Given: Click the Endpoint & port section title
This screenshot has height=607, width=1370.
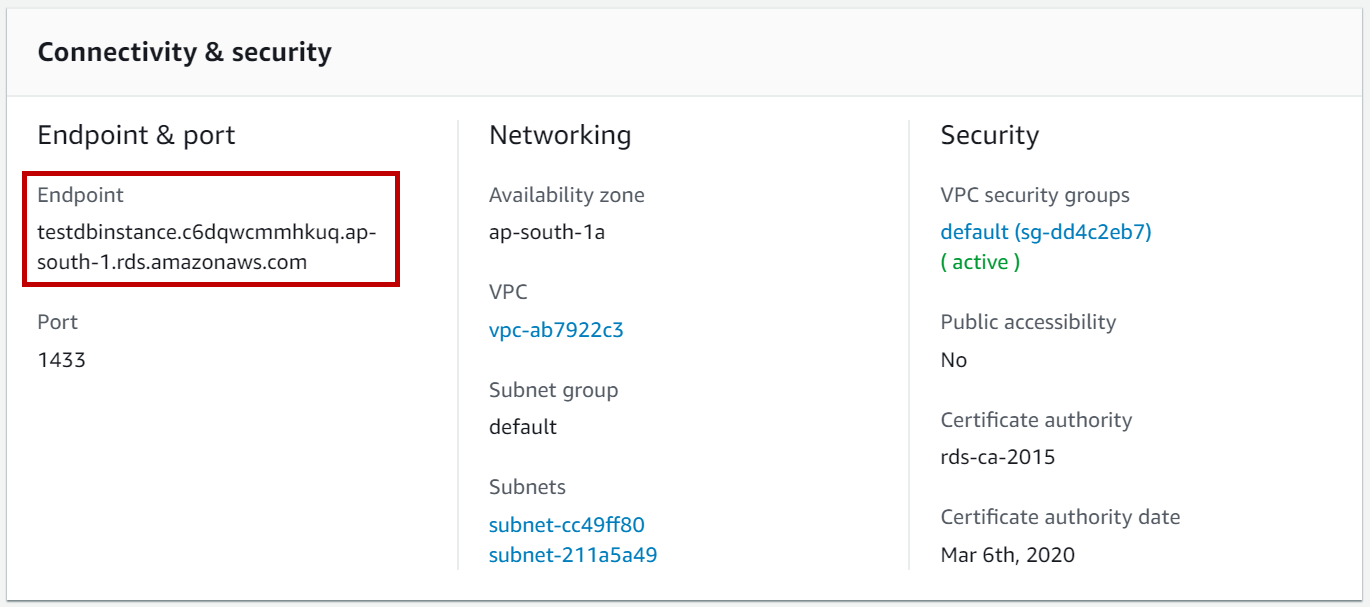Looking at the screenshot, I should pos(136,135).
